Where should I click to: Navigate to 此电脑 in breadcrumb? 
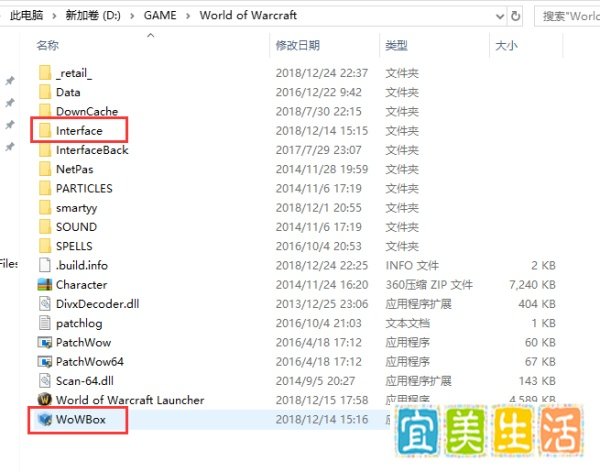click(26, 15)
